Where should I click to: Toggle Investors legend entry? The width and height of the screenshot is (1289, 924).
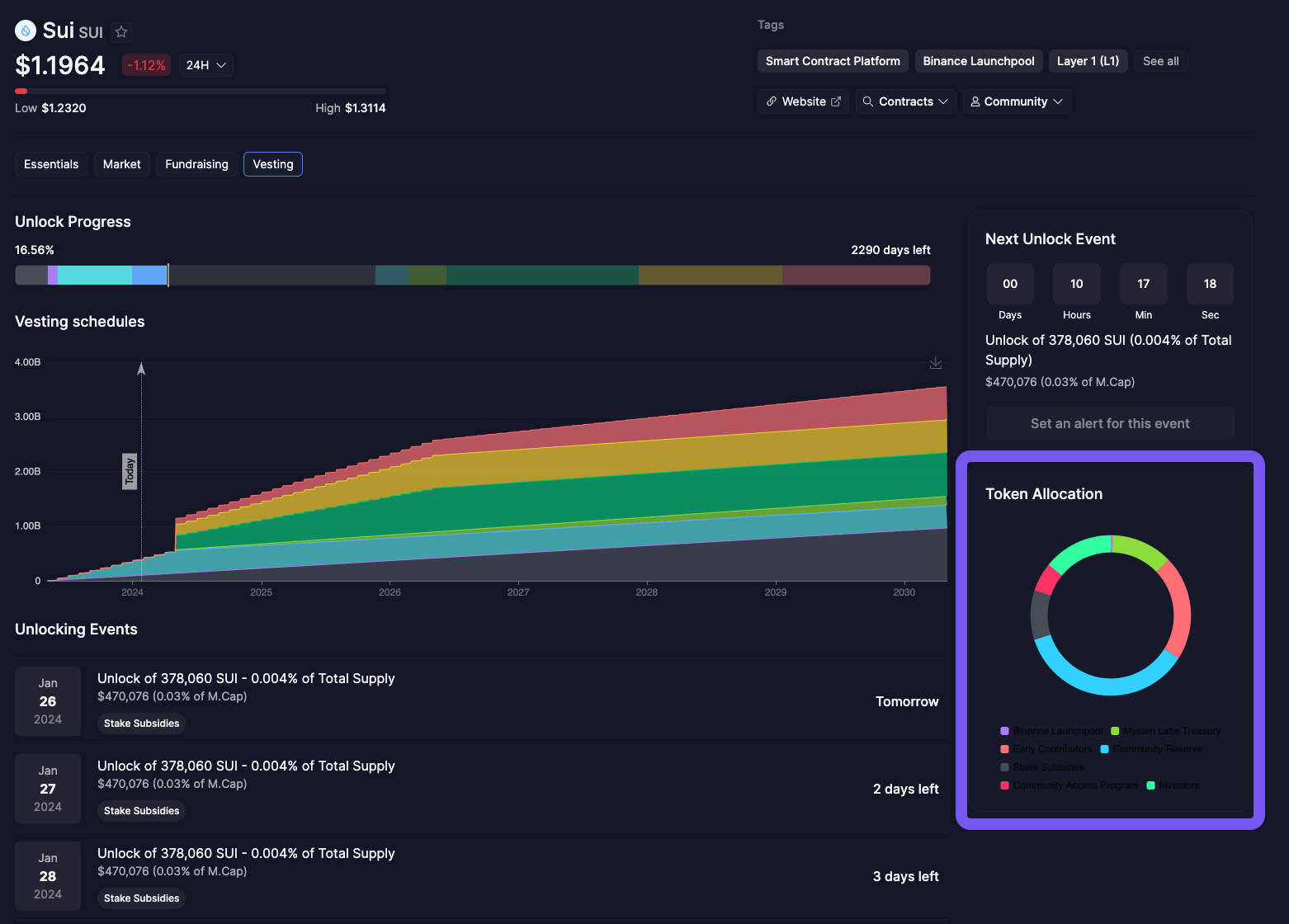[x=1173, y=785]
